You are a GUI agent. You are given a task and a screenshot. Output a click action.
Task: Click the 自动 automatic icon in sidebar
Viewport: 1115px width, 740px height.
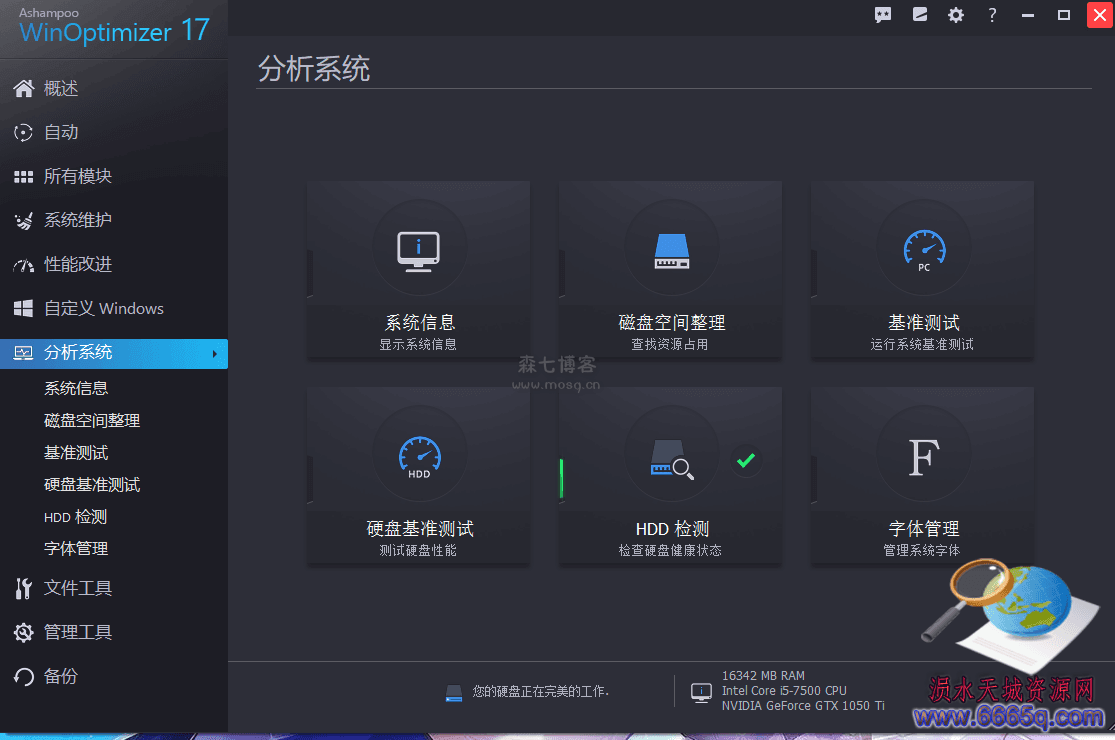tap(23, 132)
